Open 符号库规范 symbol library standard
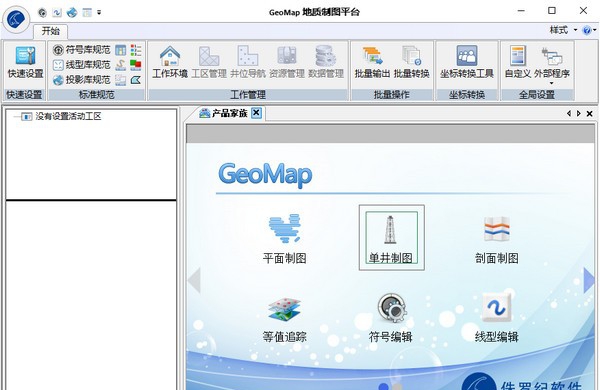Viewport: 600px width, 390px height. pos(82,49)
